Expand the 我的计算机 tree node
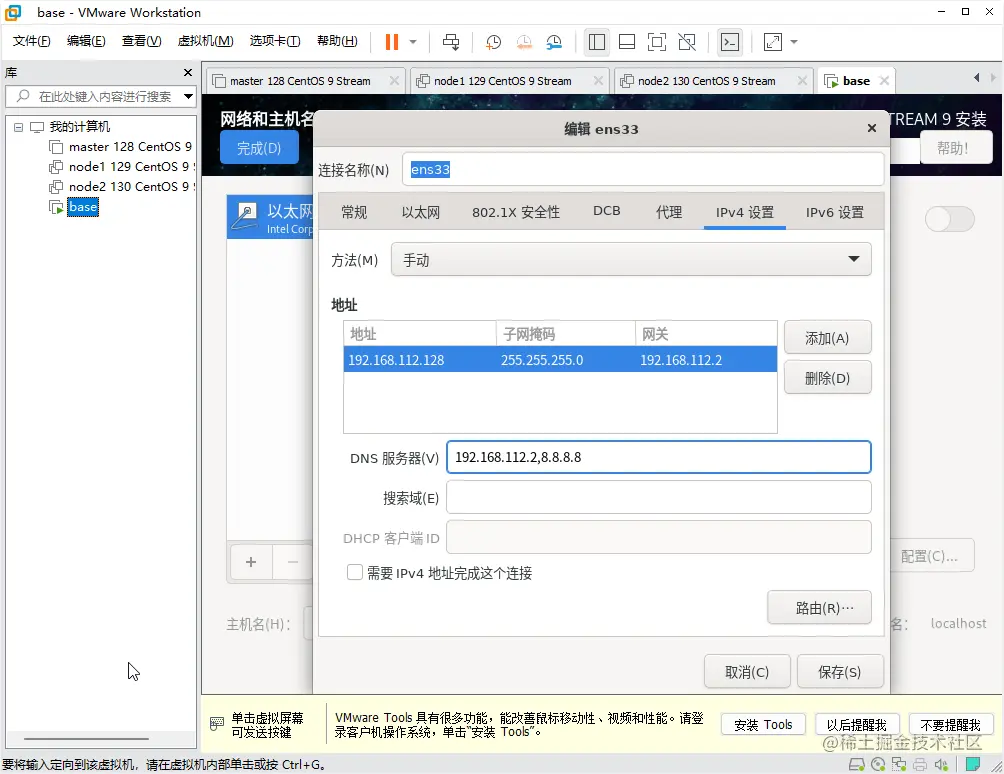Viewport: 1004px width, 774px height. [x=17, y=126]
